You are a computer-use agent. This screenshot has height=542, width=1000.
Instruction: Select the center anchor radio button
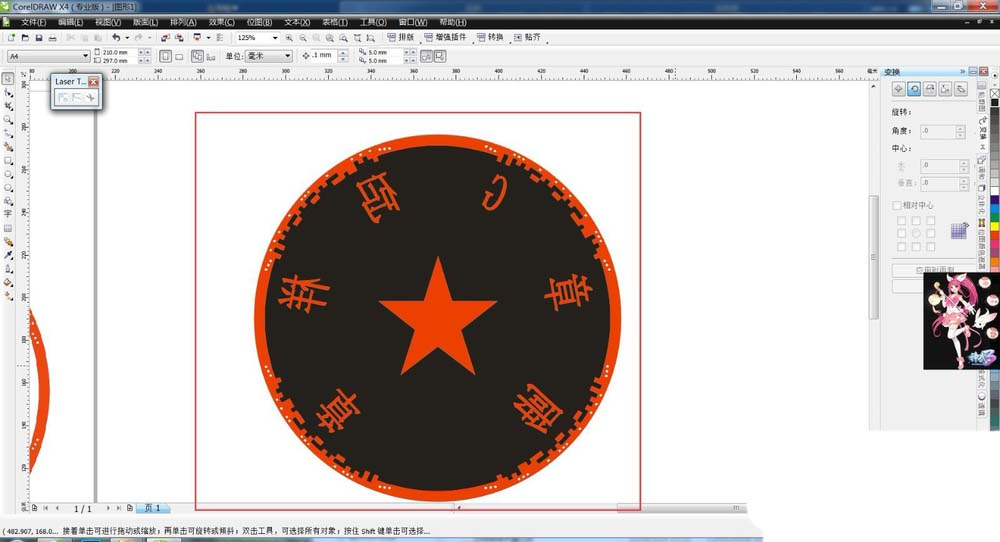click(915, 234)
